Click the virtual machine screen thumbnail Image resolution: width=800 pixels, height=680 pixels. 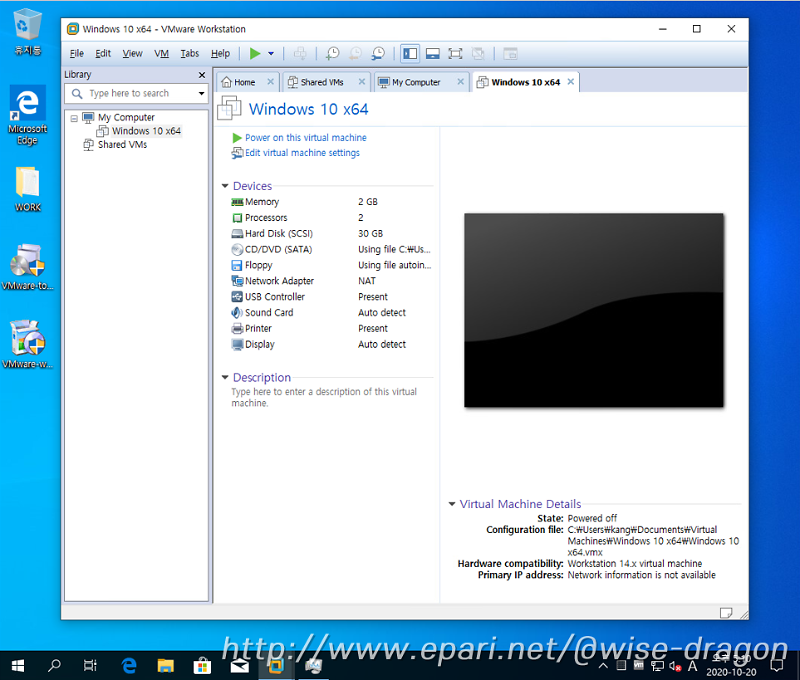594,310
